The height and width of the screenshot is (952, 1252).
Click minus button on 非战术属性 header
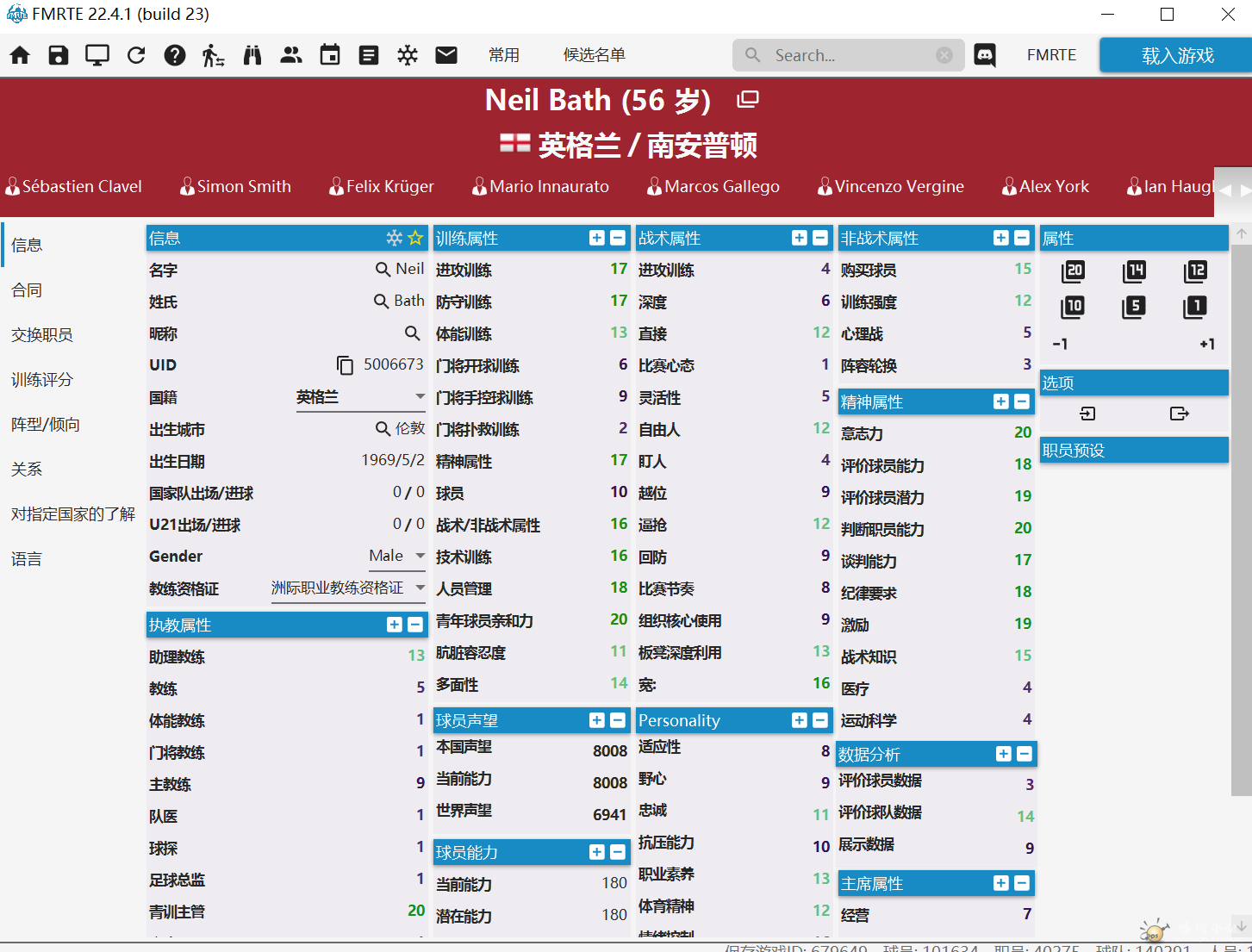point(1022,238)
